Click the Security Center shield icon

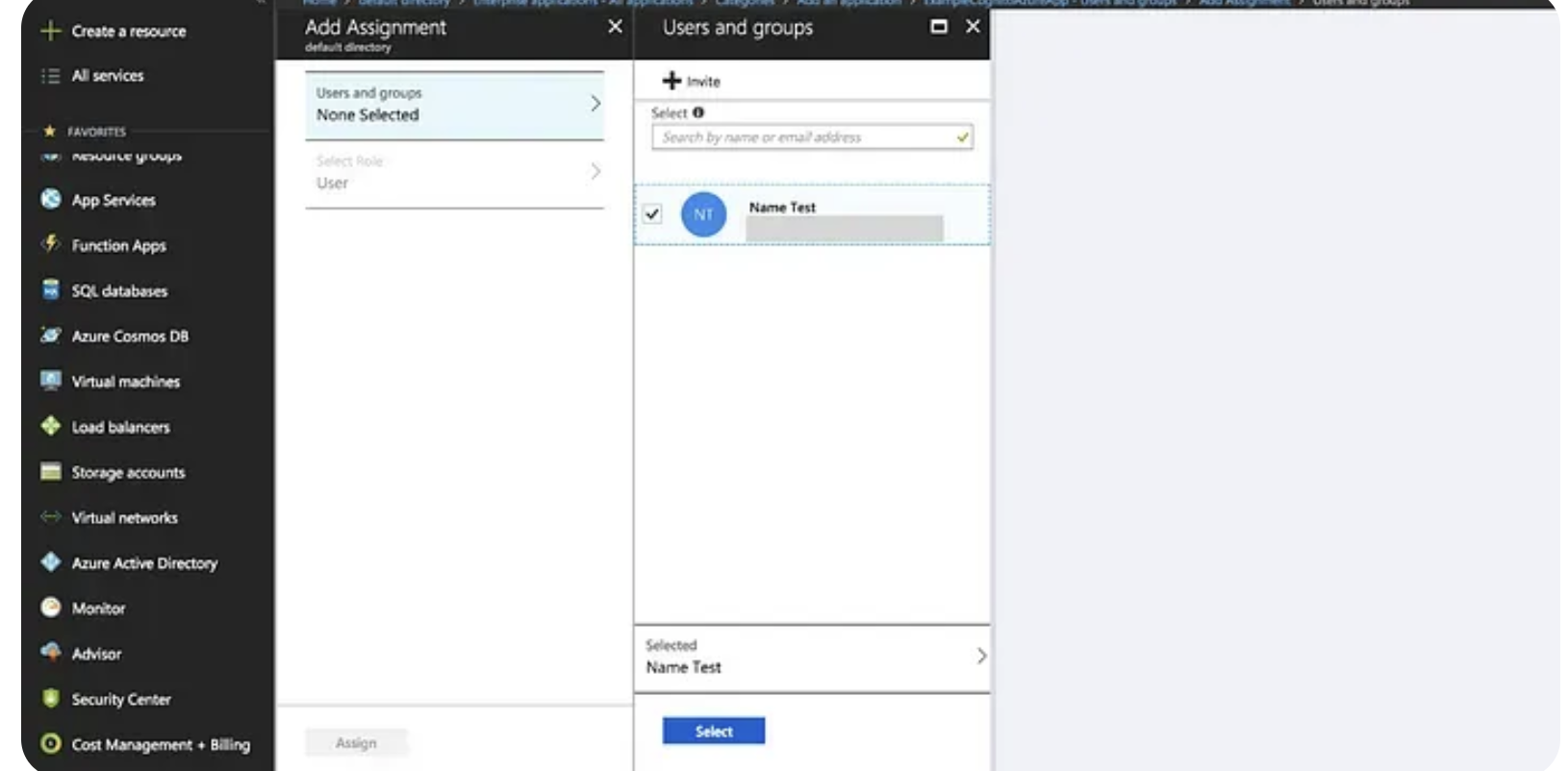(51, 699)
